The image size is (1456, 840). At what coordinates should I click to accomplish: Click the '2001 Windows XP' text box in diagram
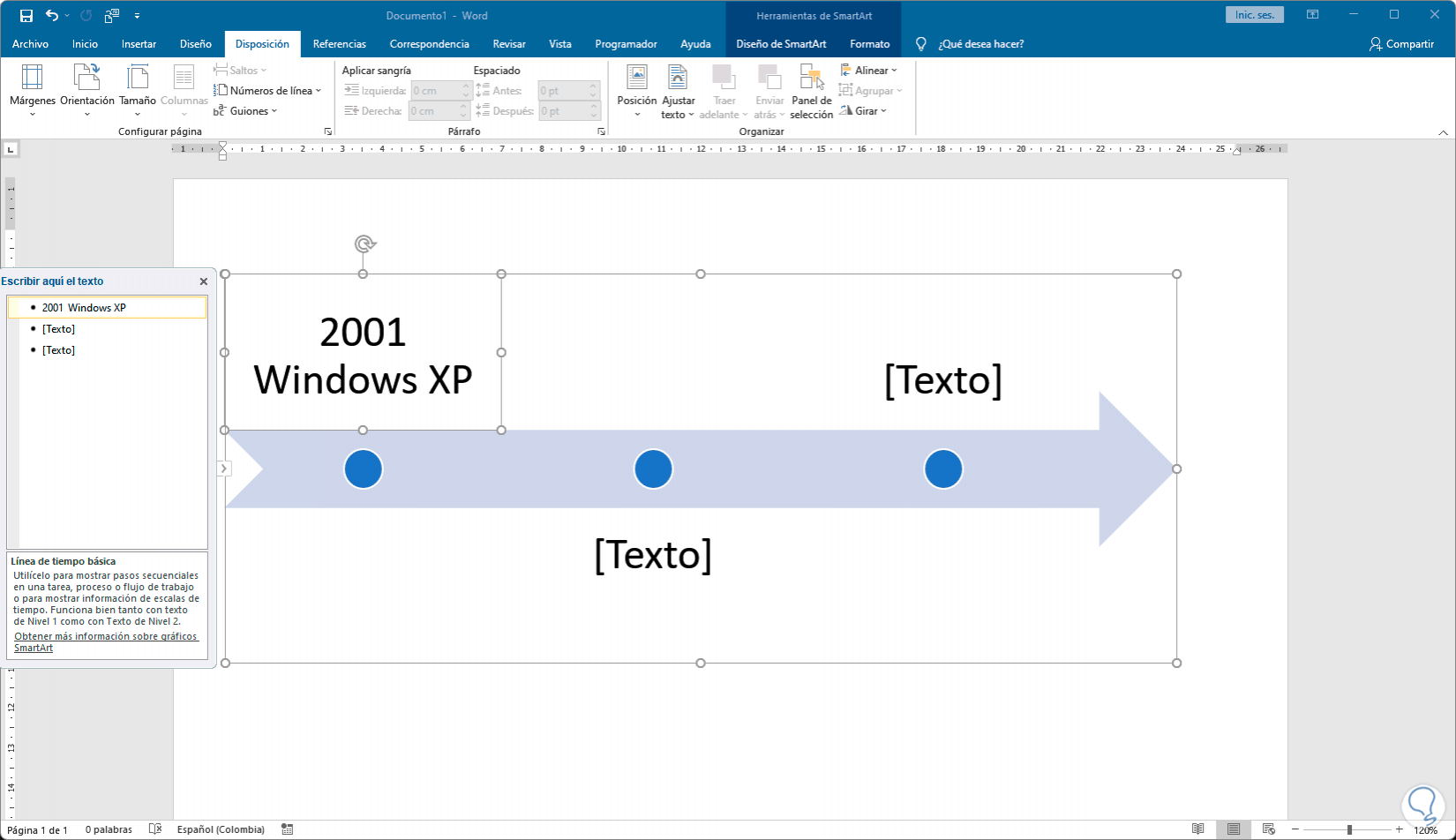coord(364,352)
